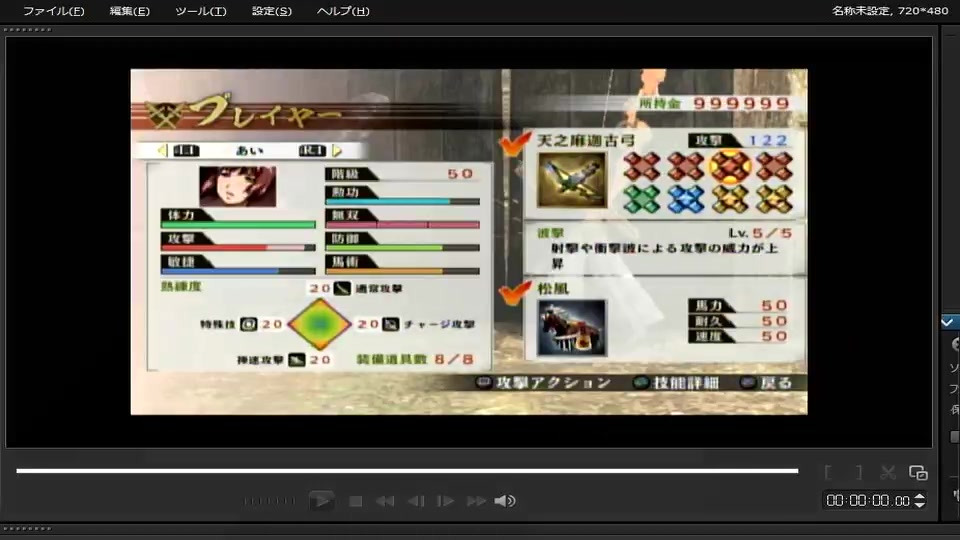Step forward one frame
Screen dimensions: 960x540
445,501
